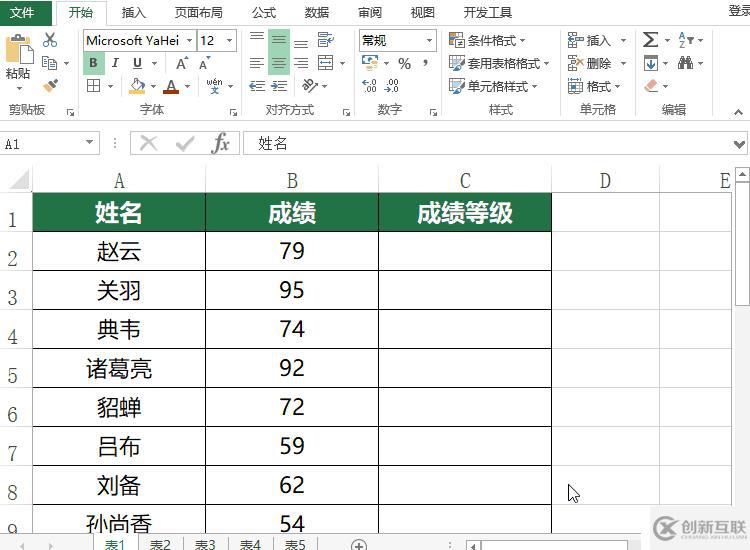Select cell containing 诸葛亮
Image resolution: width=750 pixels, height=550 pixels.
click(119, 368)
